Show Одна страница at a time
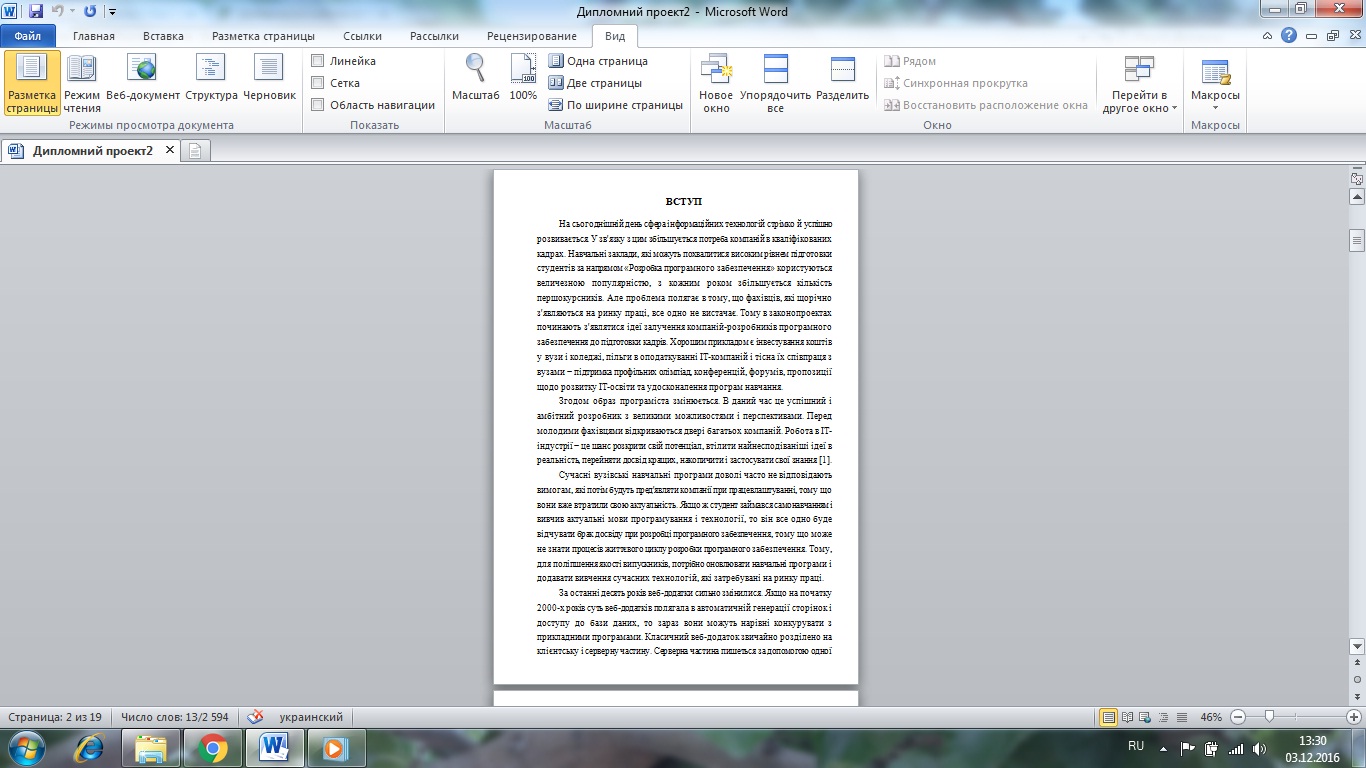 598,61
